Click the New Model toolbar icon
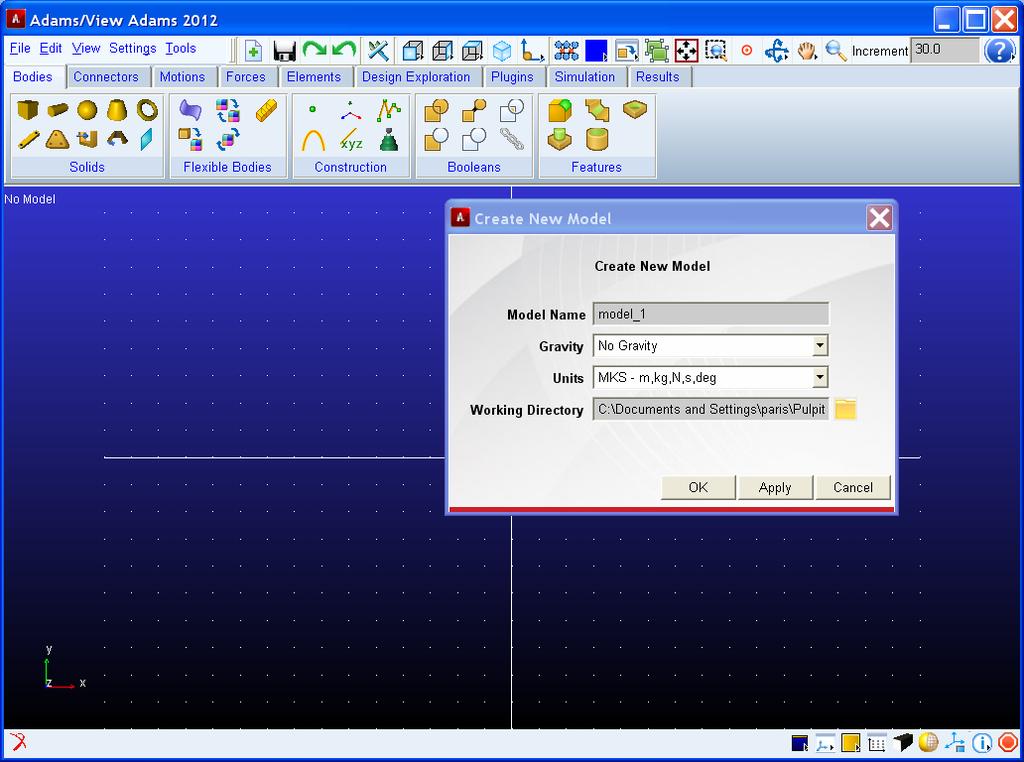This screenshot has height=762, width=1024. pos(253,50)
